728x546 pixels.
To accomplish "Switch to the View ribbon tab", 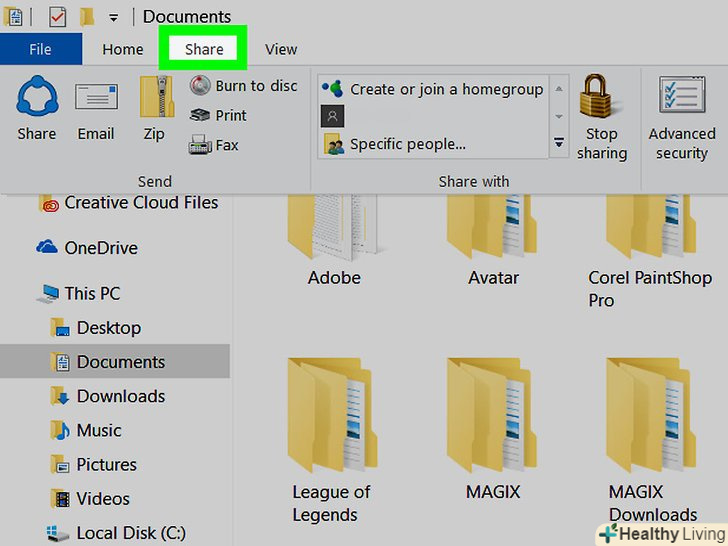I will click(x=281, y=49).
